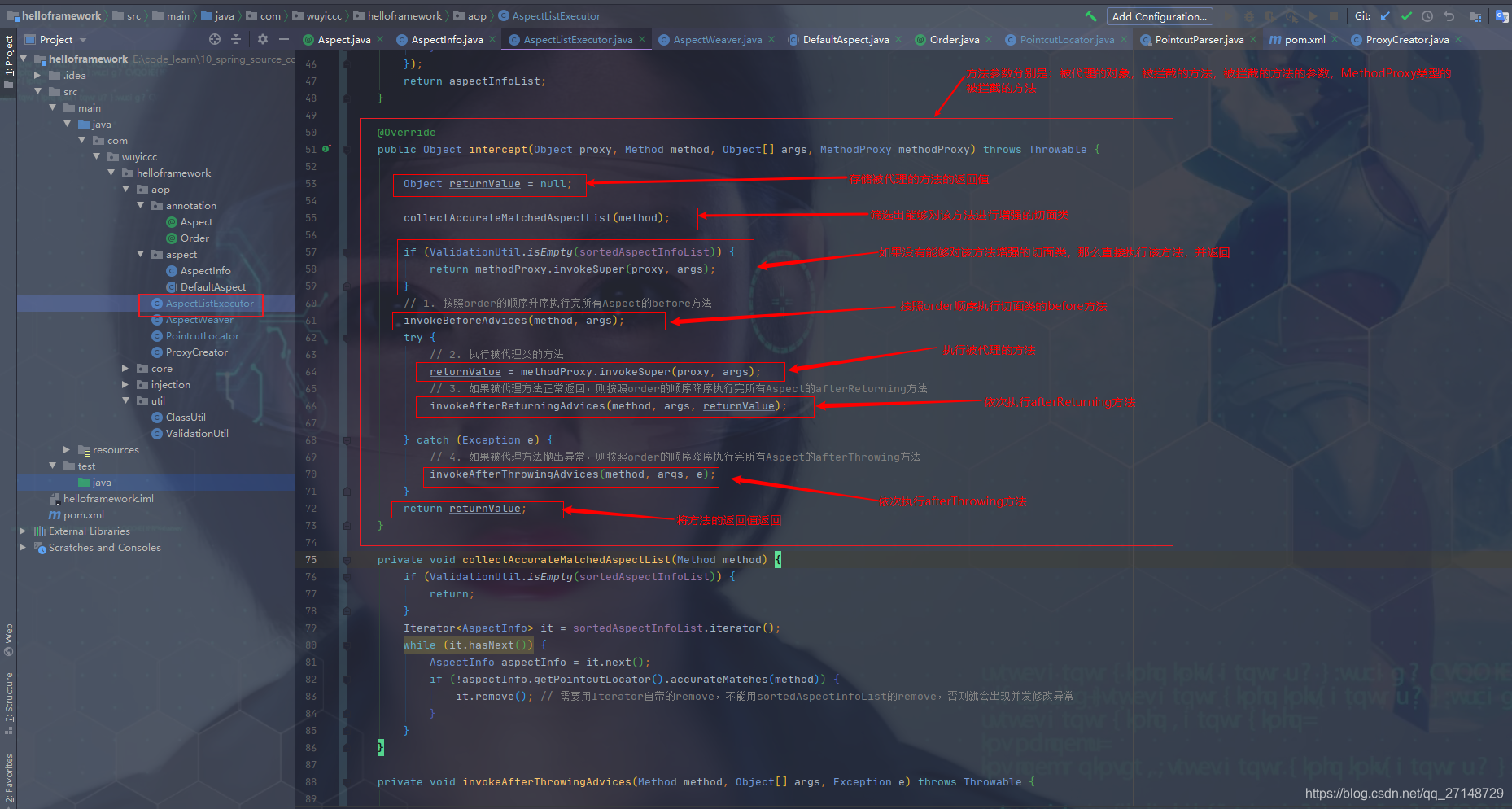Click the greyed-out Debug bug icon
Screen dimensions: 1512x809
point(1248,16)
